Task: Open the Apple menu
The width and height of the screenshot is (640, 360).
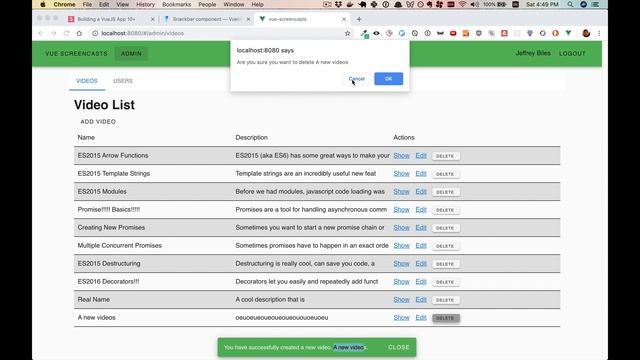Action: [x=43, y=4]
